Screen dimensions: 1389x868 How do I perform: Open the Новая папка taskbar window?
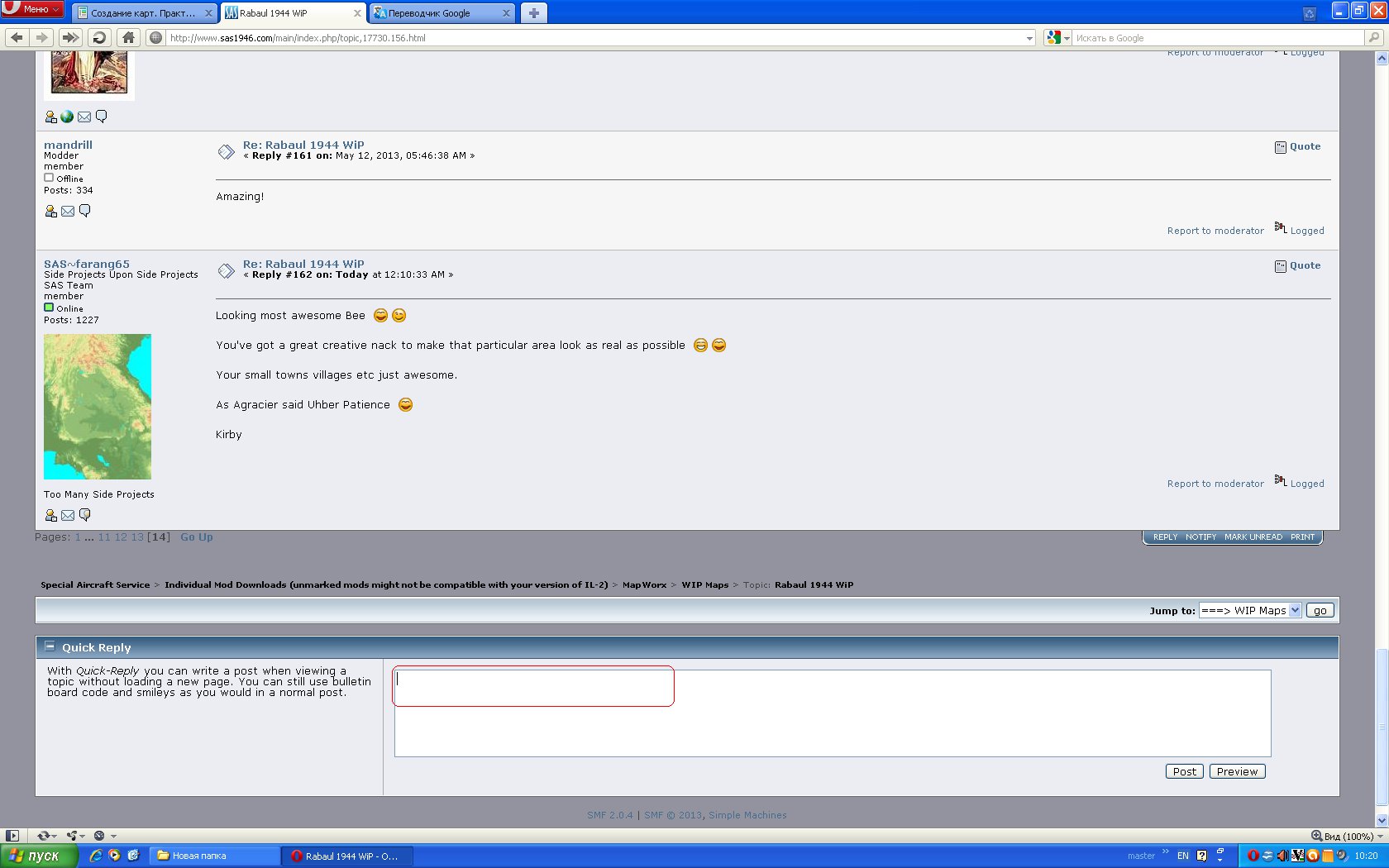(x=217, y=856)
